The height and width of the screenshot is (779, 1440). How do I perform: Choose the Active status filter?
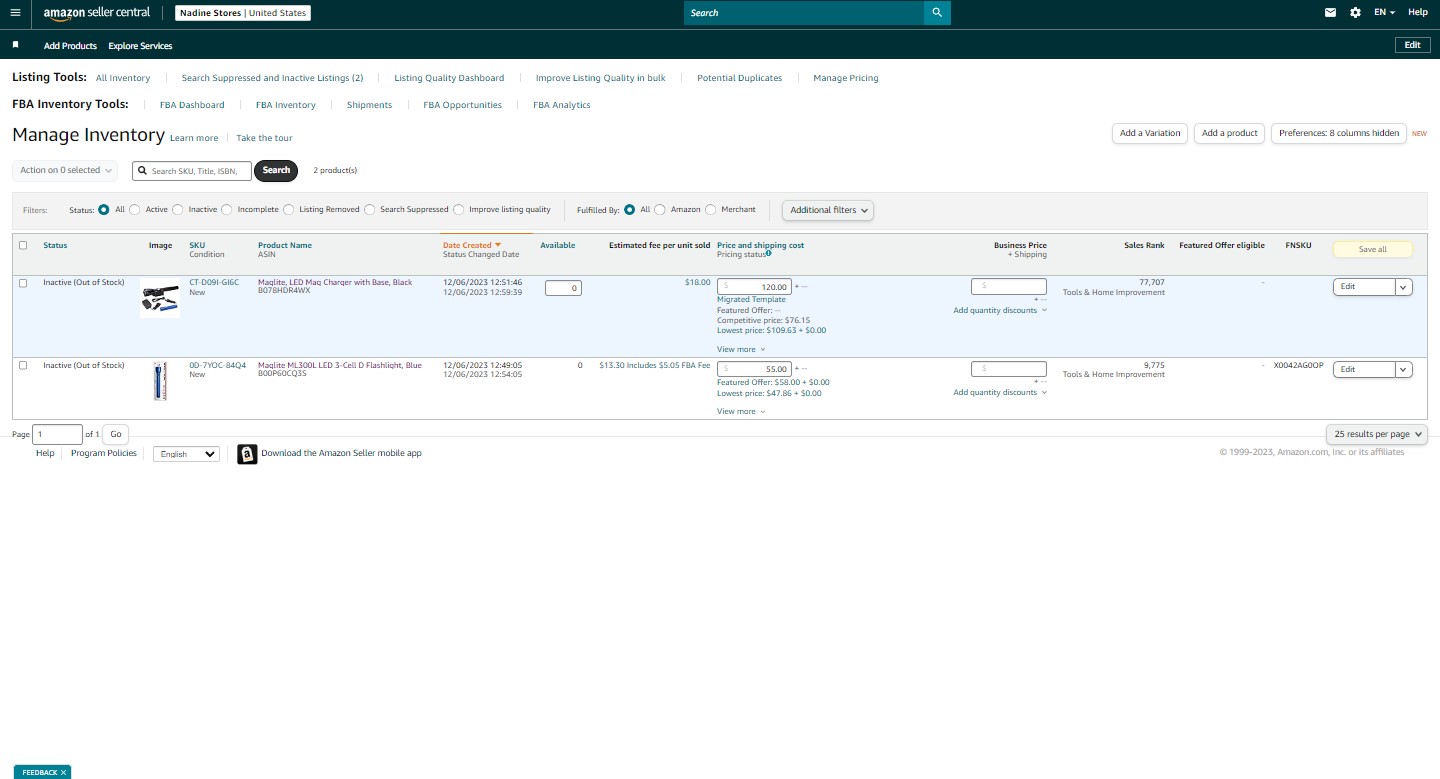(135, 210)
